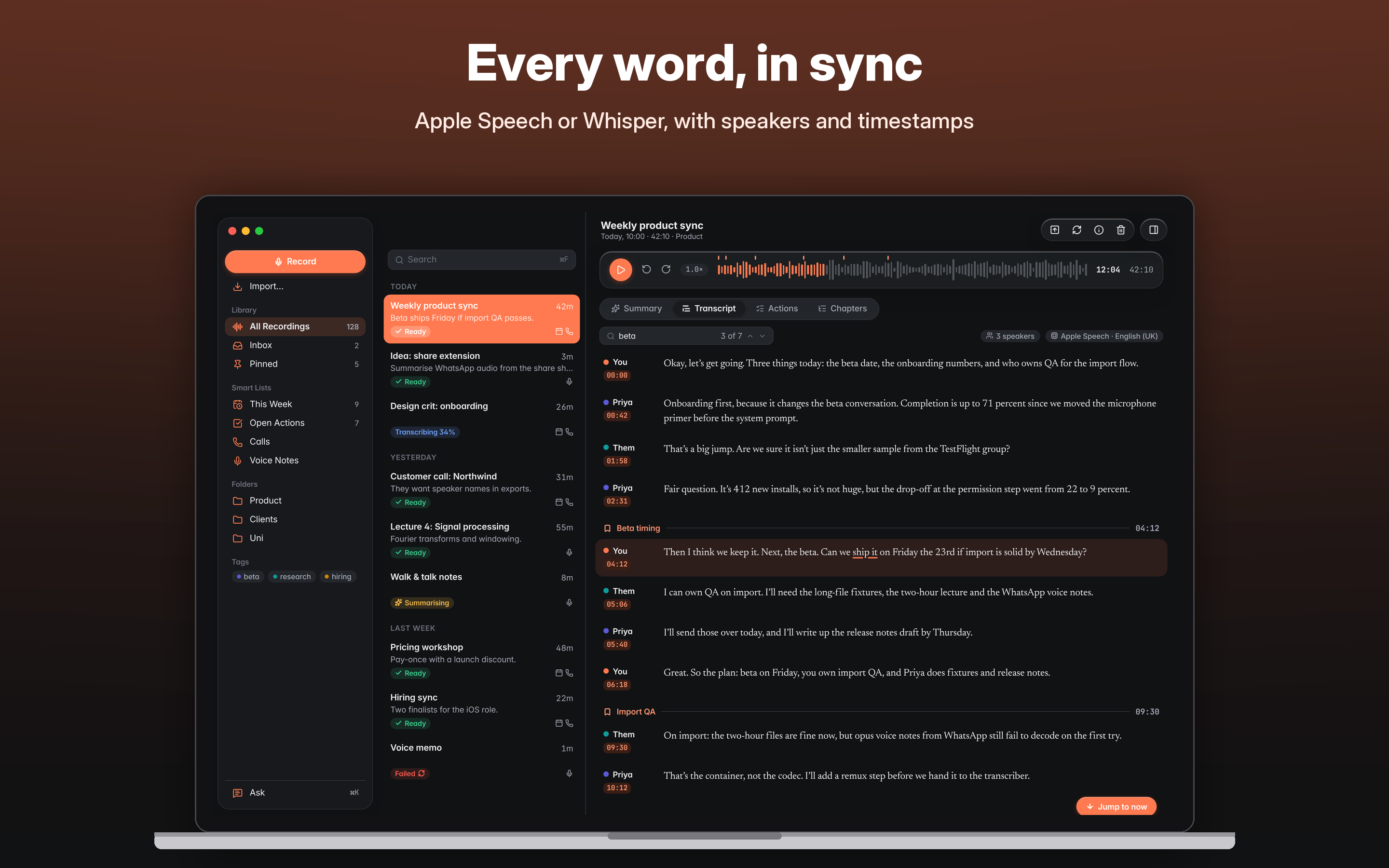Open the 3 speakers chip

point(1010,336)
